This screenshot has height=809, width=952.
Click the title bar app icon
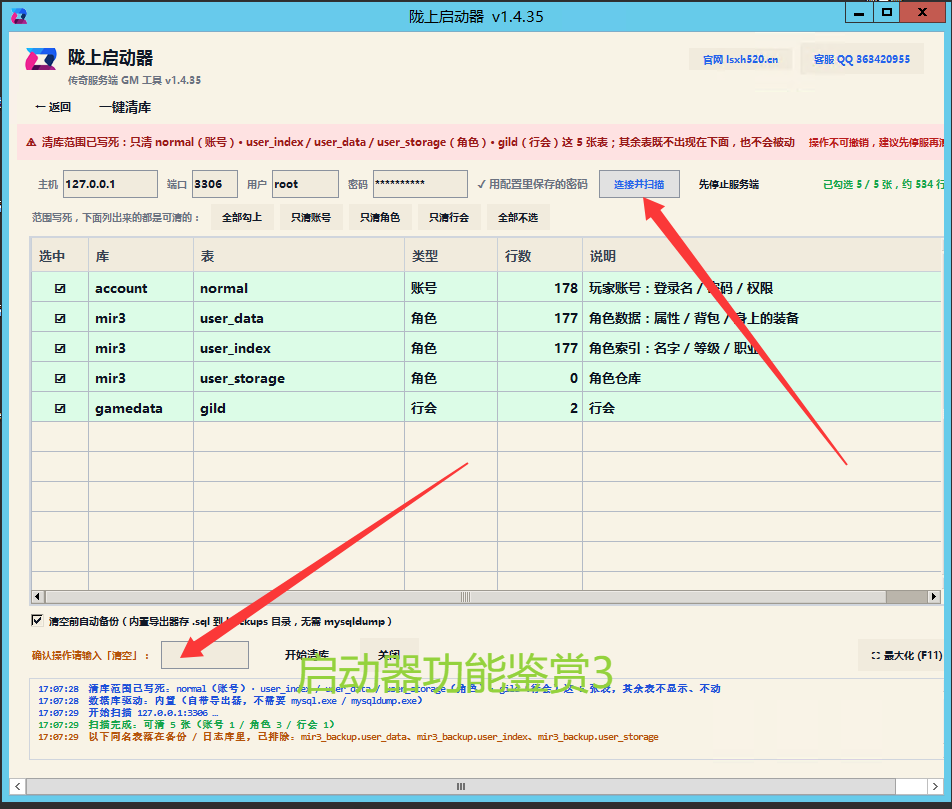[19, 16]
